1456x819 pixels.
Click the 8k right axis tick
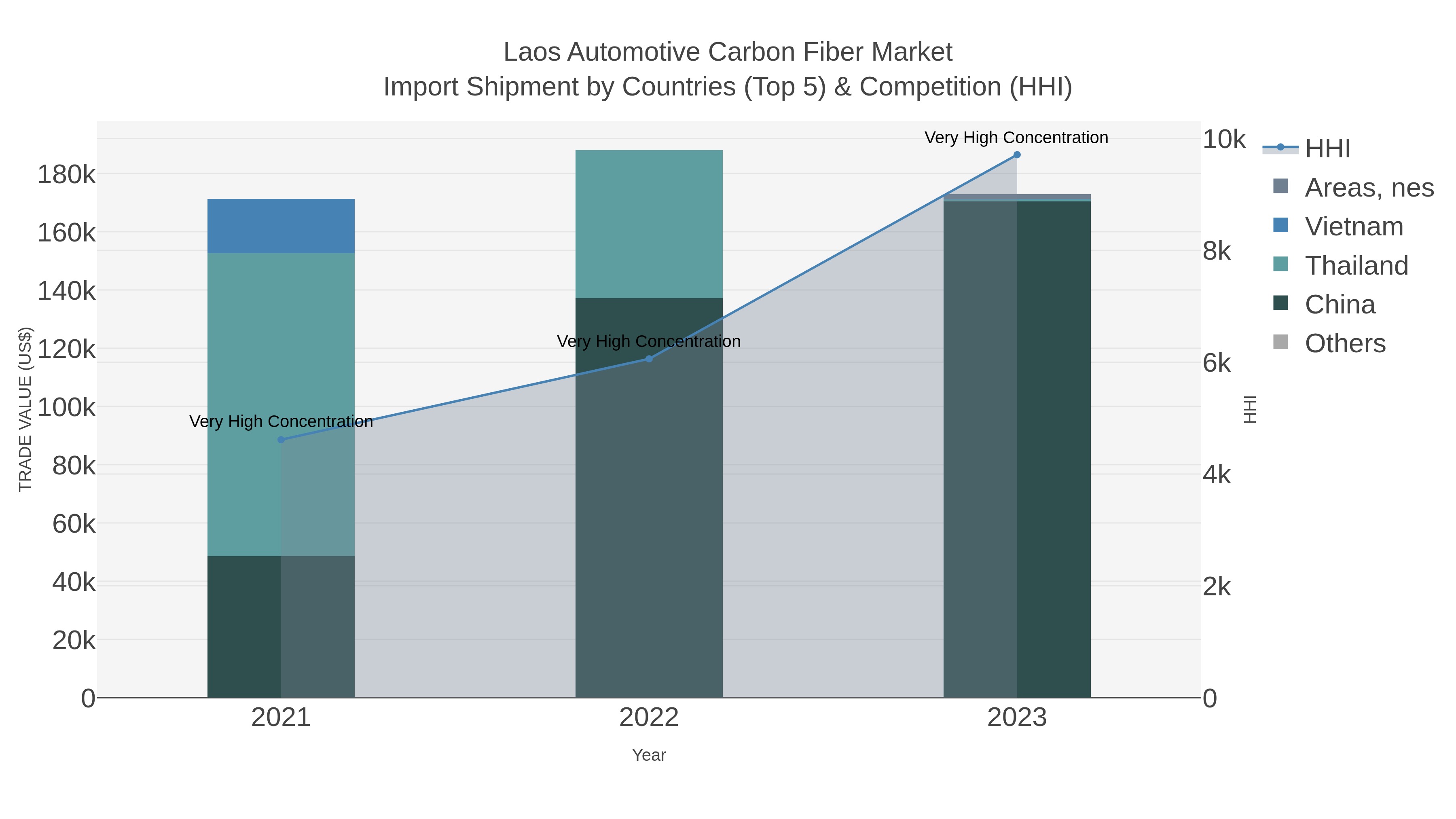click(x=1216, y=251)
